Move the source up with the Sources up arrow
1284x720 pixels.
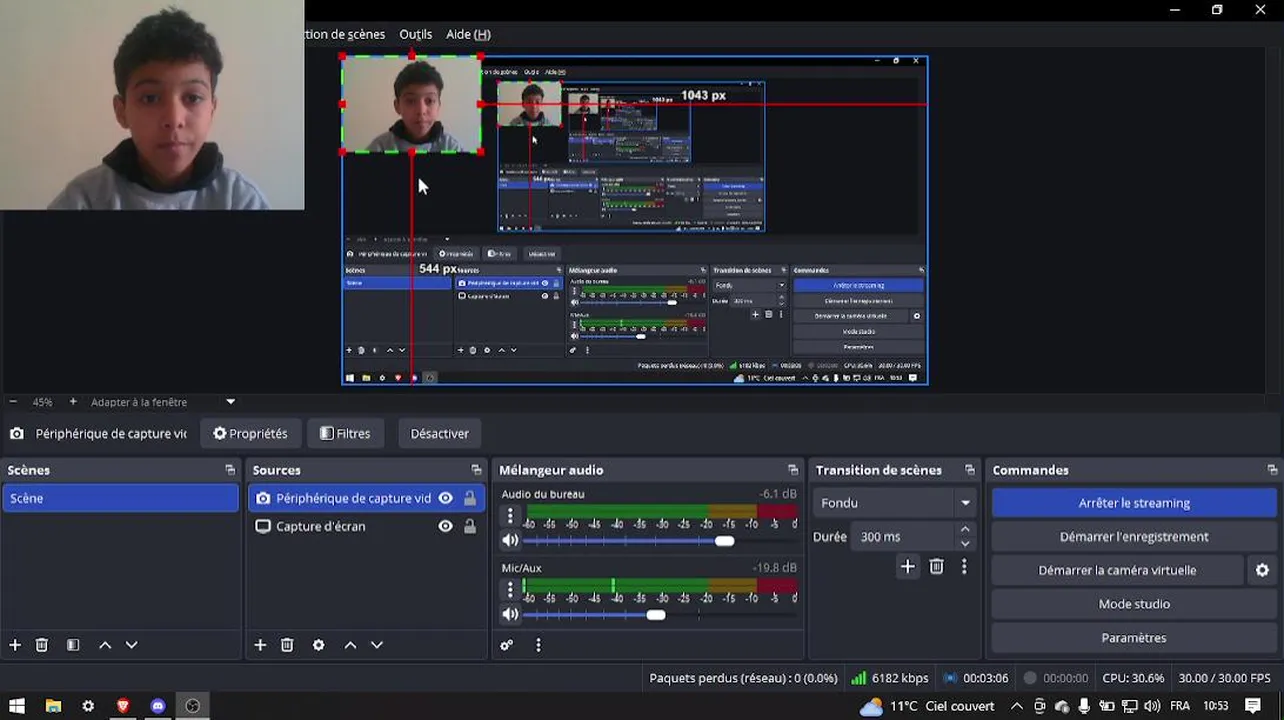coord(350,645)
